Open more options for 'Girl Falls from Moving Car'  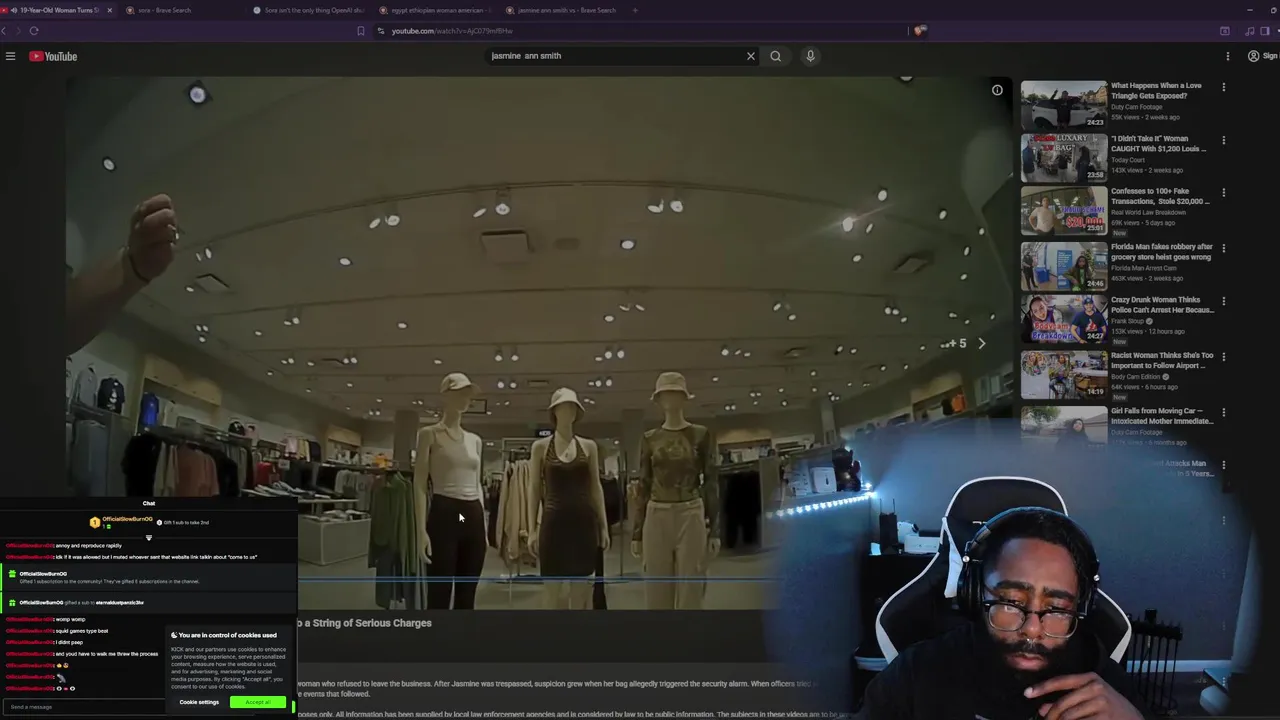[x=1224, y=412]
